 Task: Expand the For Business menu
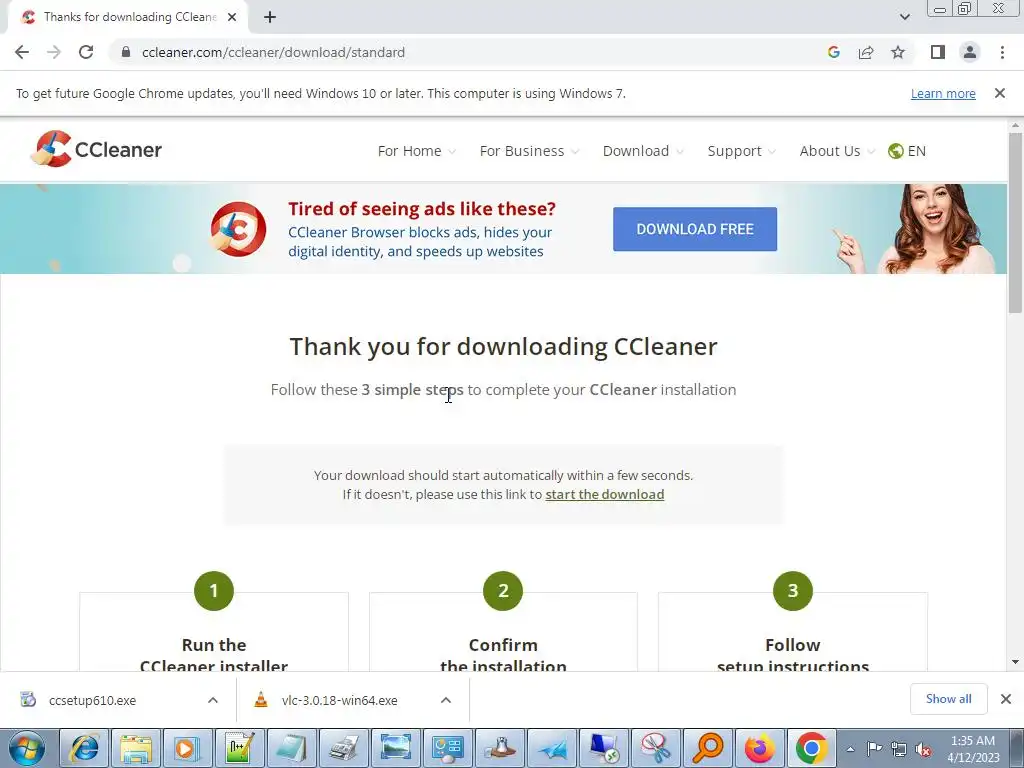[529, 151]
